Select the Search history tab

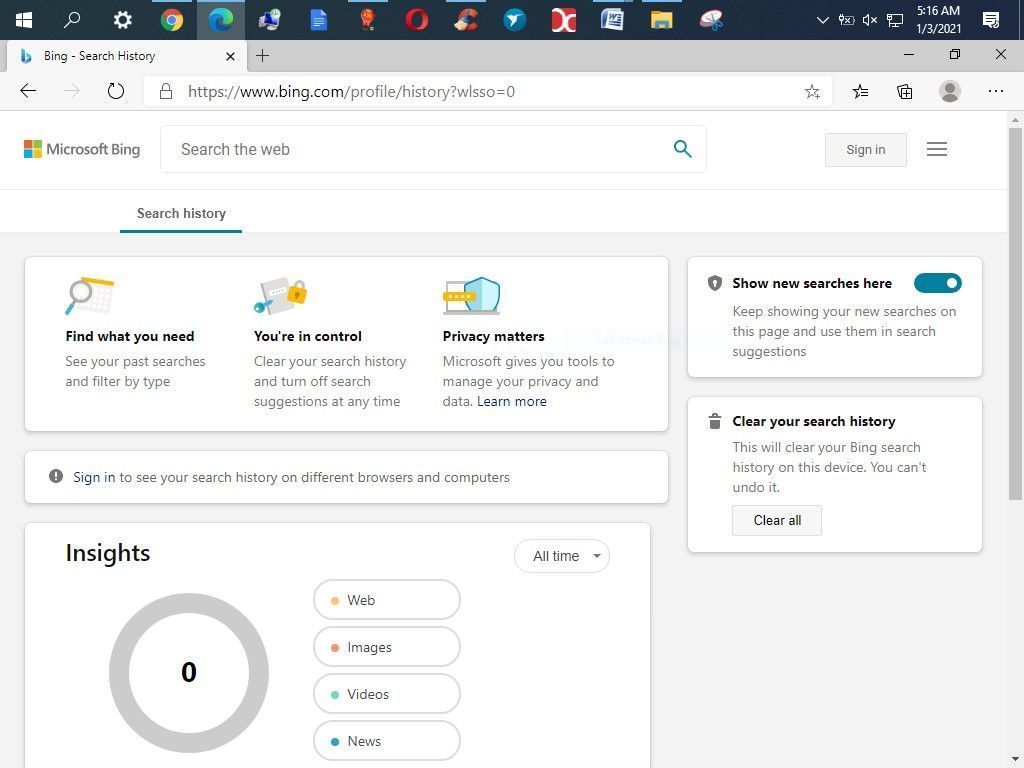coord(181,214)
